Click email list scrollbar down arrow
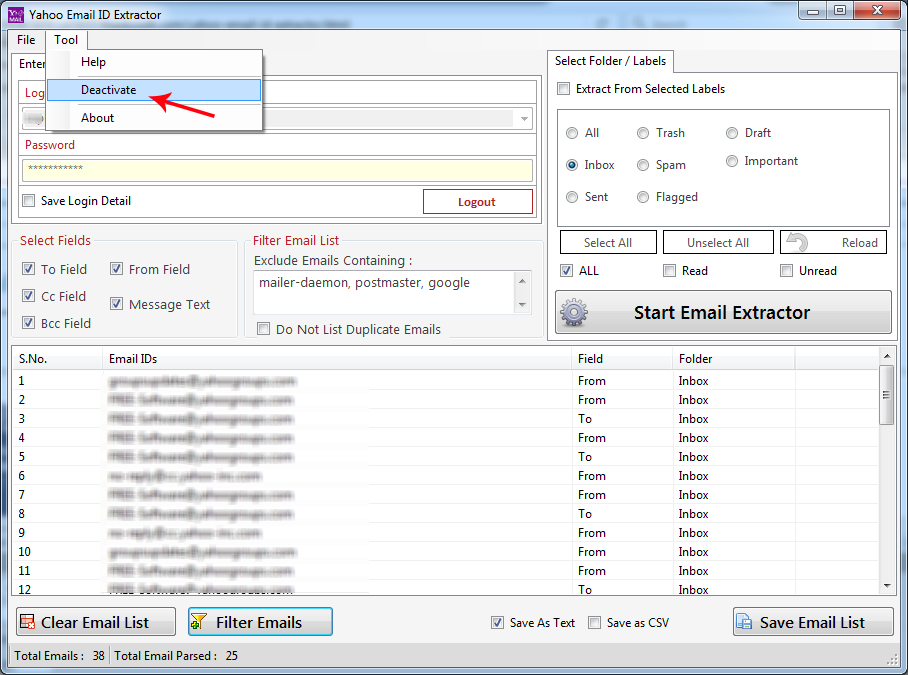 [x=887, y=586]
